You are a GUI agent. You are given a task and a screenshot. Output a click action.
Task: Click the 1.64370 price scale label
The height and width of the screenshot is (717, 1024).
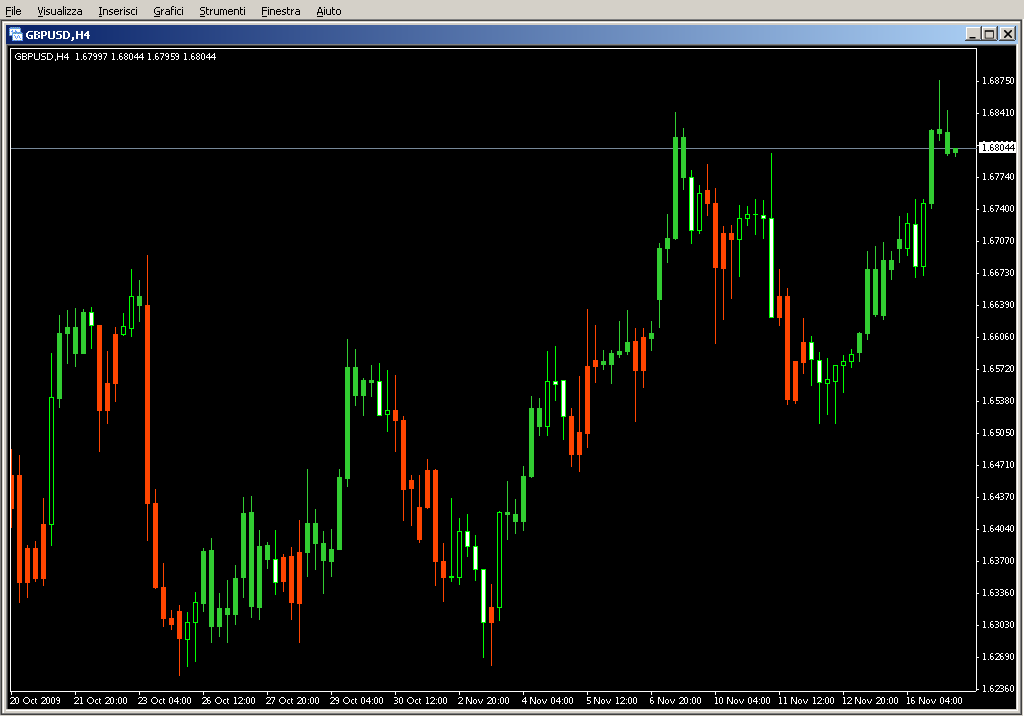pos(999,497)
